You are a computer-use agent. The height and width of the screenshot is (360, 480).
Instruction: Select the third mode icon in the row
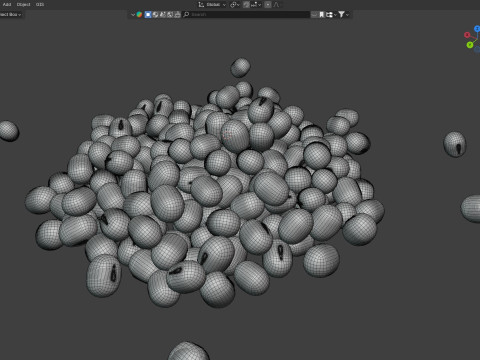click(163, 15)
